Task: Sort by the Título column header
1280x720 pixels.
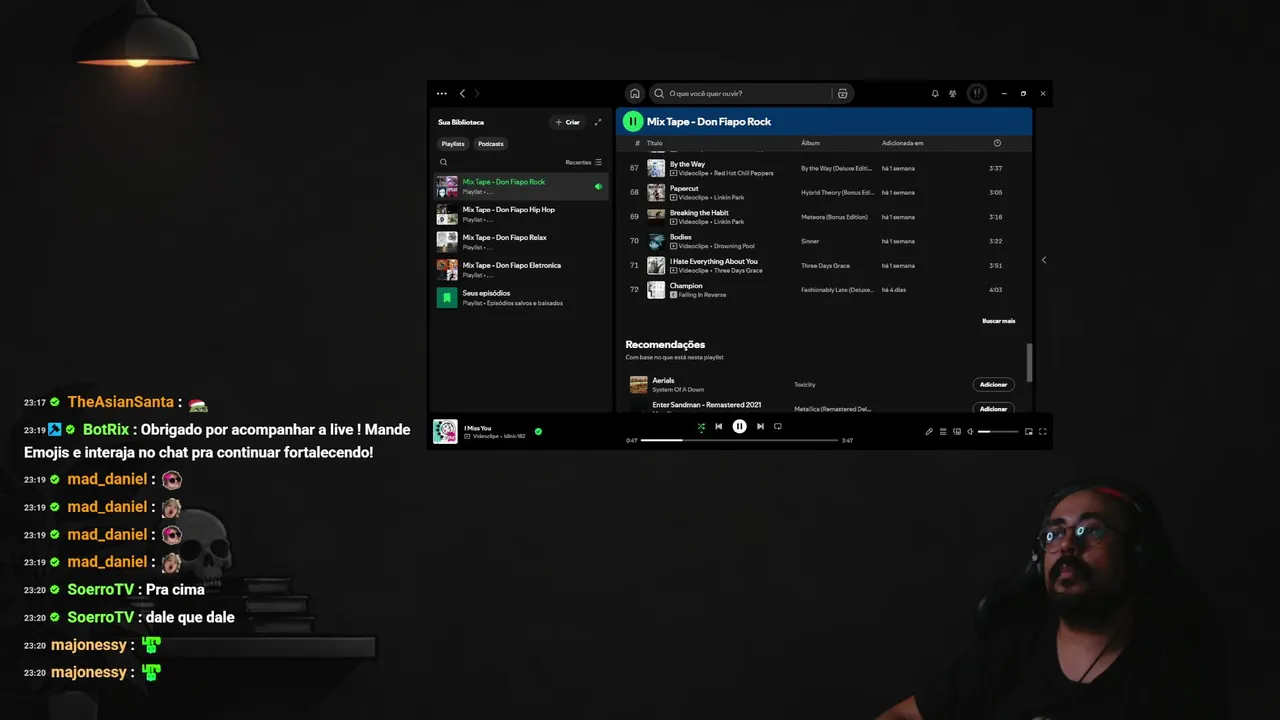Action: click(654, 143)
